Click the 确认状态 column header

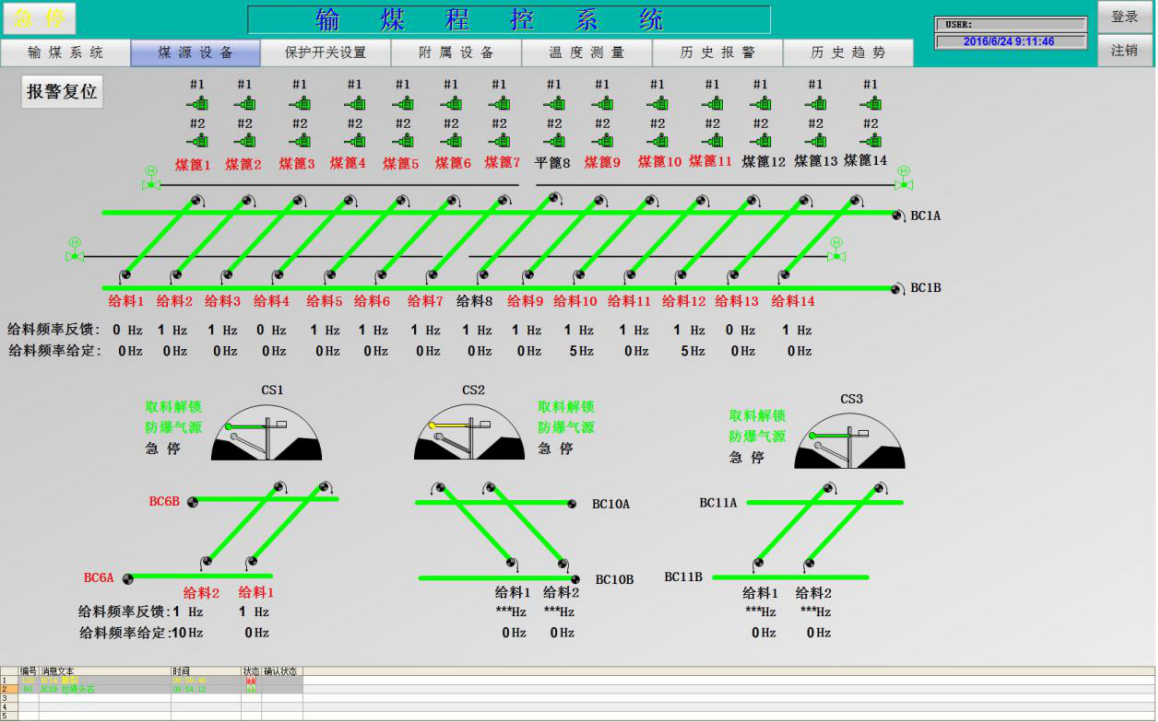click(x=280, y=671)
